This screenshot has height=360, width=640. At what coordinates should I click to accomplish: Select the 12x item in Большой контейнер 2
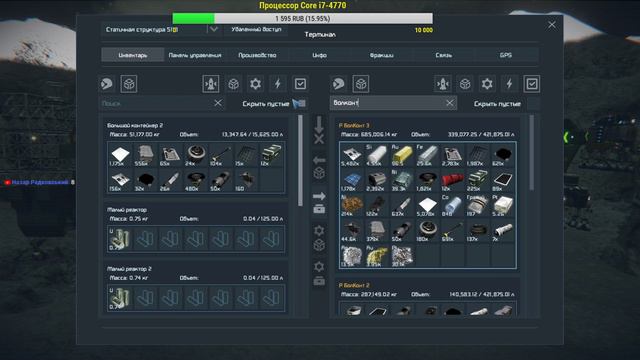[x=271, y=155]
